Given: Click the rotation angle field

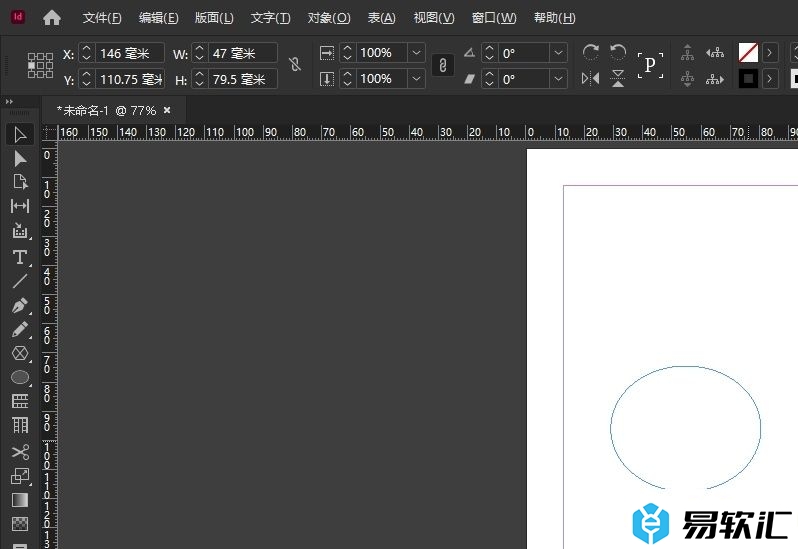Looking at the screenshot, I should pyautogui.click(x=524, y=53).
